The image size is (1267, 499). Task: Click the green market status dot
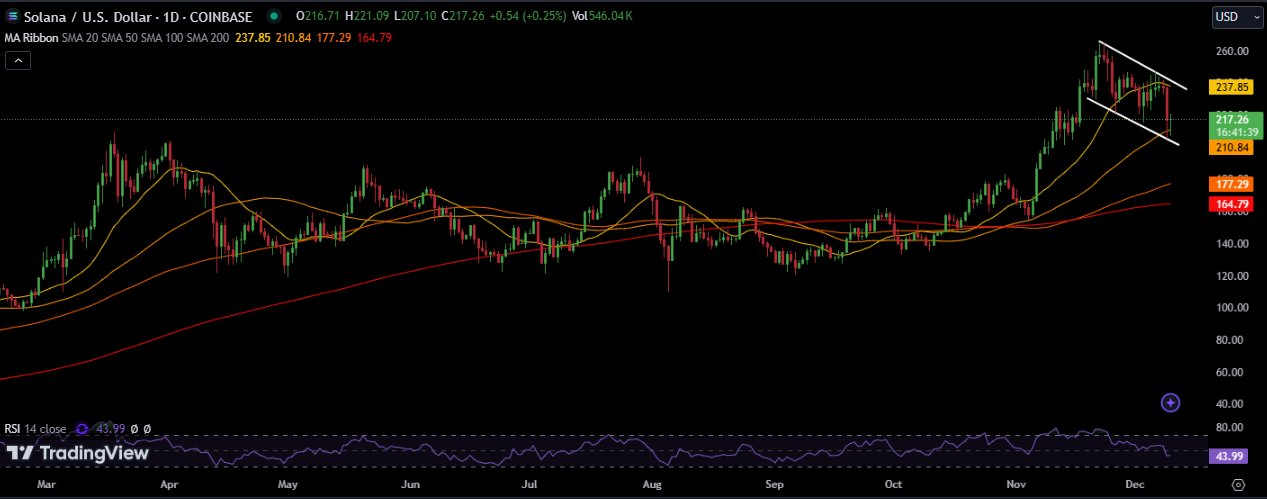point(274,17)
